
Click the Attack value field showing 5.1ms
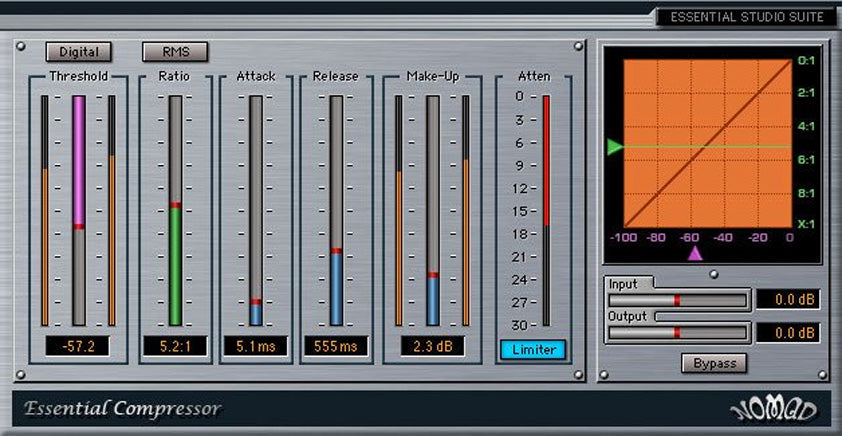(255, 347)
